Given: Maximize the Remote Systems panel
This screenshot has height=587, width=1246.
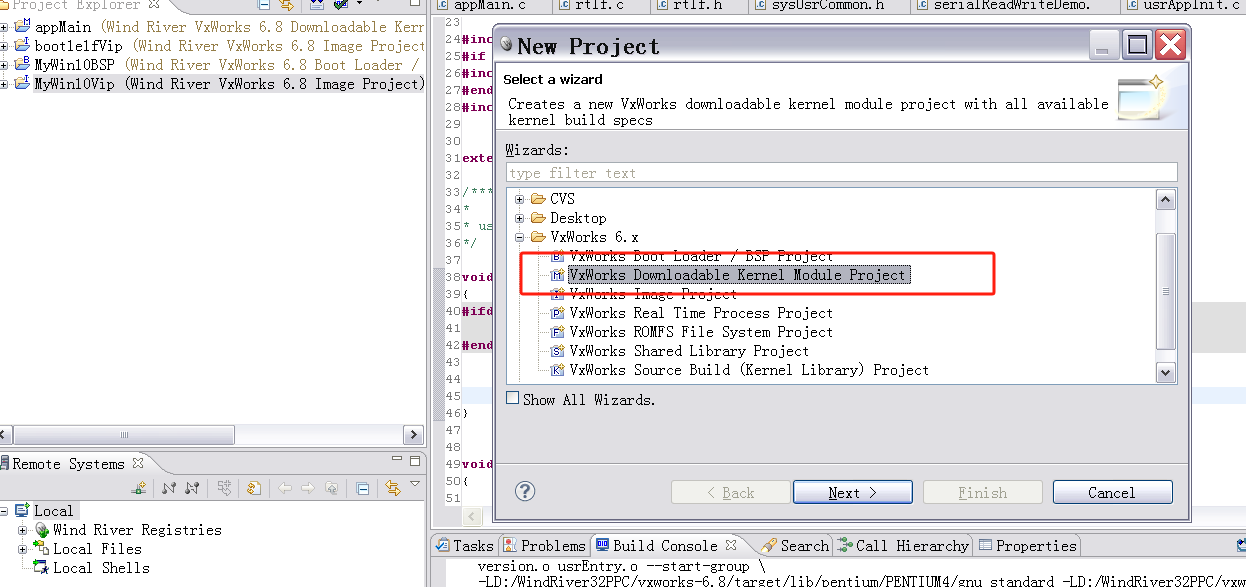Looking at the screenshot, I should [415, 461].
